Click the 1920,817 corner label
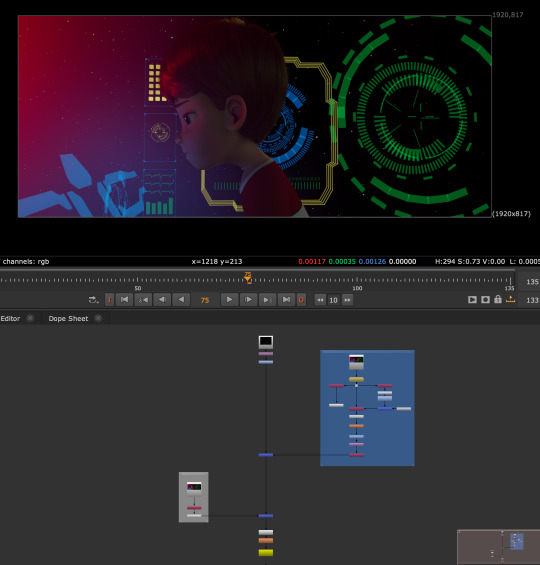The width and height of the screenshot is (540, 565). pyautogui.click(x=508, y=15)
